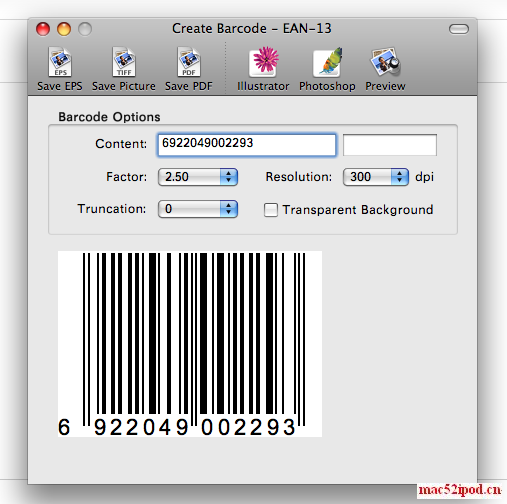Click the Barcode Options group label
This screenshot has width=507, height=504.
(109, 117)
